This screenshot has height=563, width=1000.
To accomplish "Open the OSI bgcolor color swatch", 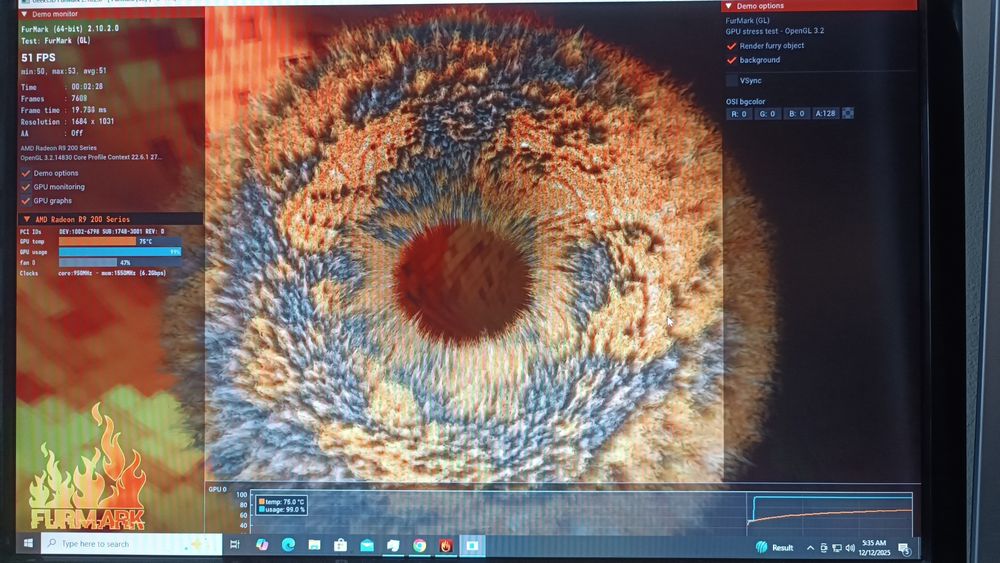I will tap(848, 113).
